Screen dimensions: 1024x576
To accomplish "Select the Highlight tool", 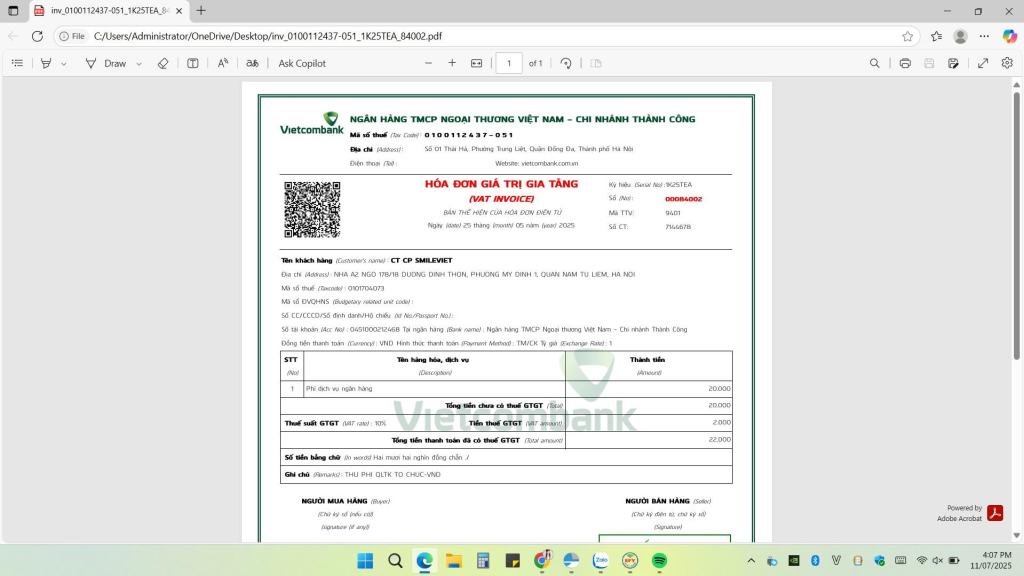I will click(x=46, y=63).
